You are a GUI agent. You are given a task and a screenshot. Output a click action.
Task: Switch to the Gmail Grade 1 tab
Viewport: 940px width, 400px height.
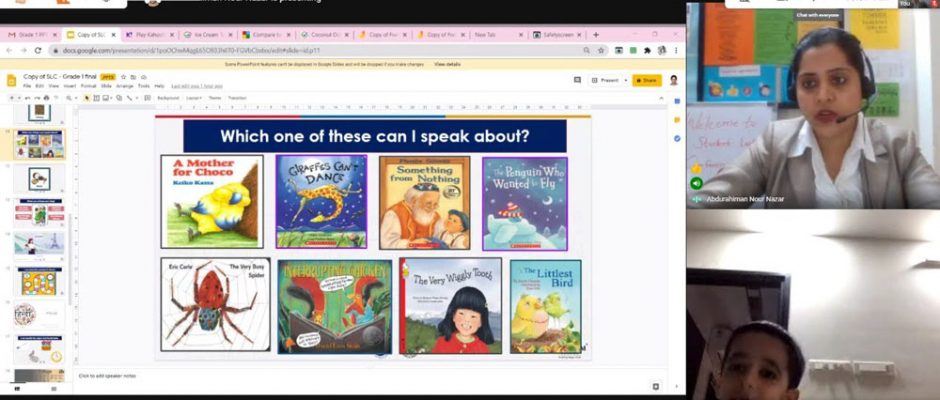tap(32, 35)
